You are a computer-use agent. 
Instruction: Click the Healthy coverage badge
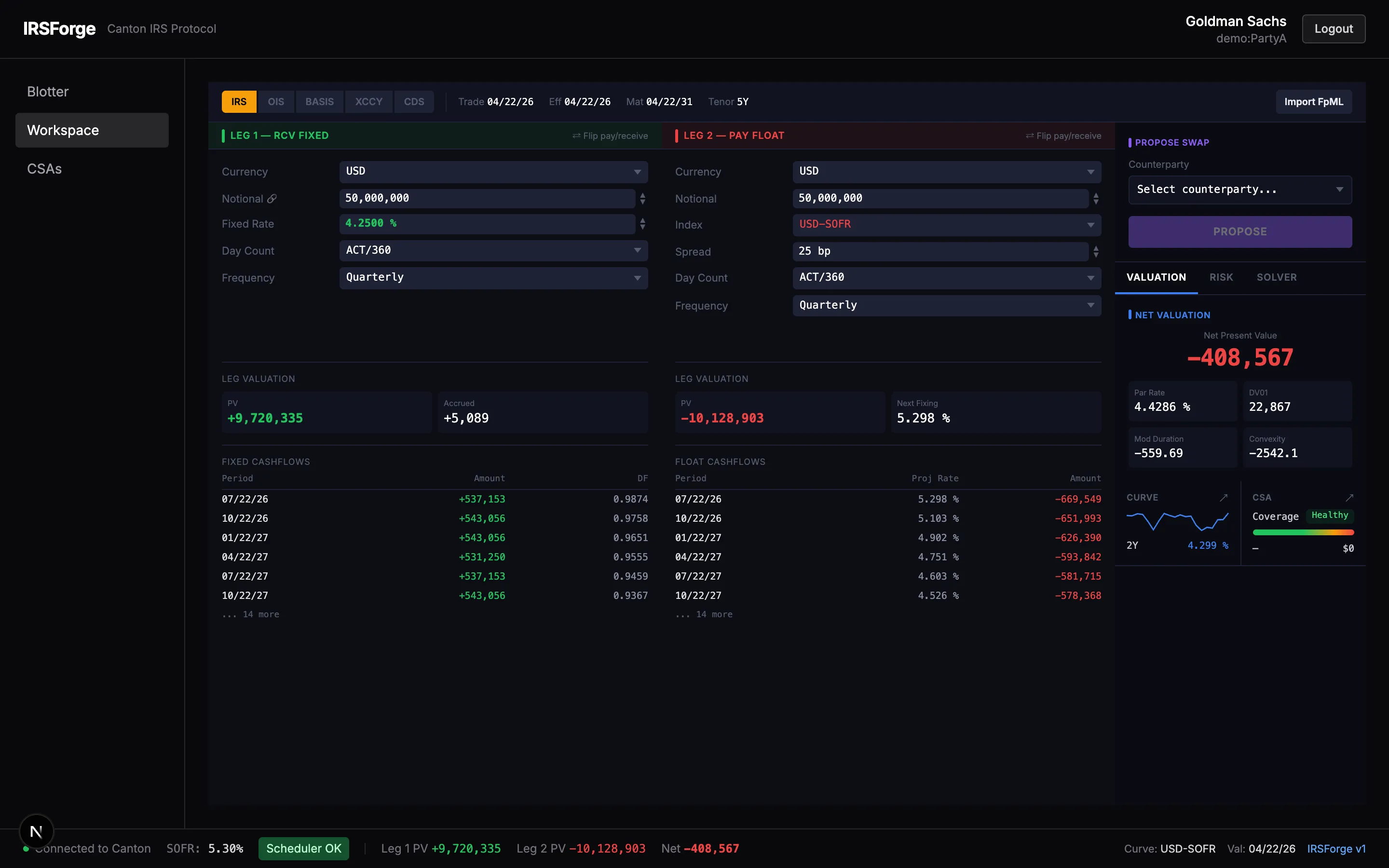[1330, 515]
